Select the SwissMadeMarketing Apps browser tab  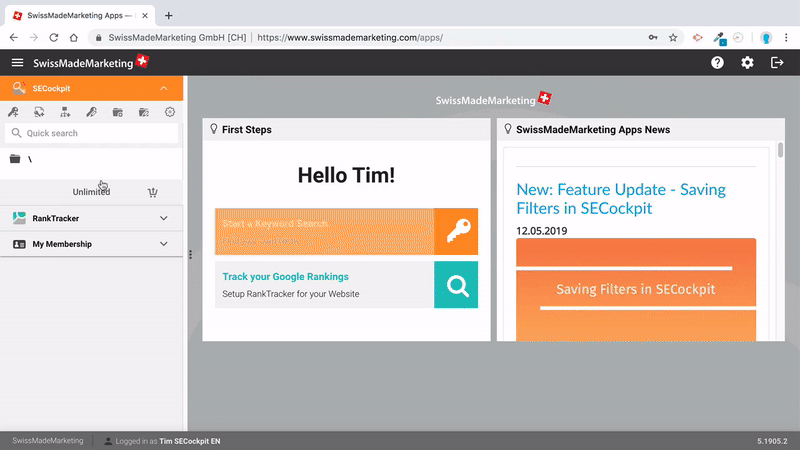(x=79, y=15)
